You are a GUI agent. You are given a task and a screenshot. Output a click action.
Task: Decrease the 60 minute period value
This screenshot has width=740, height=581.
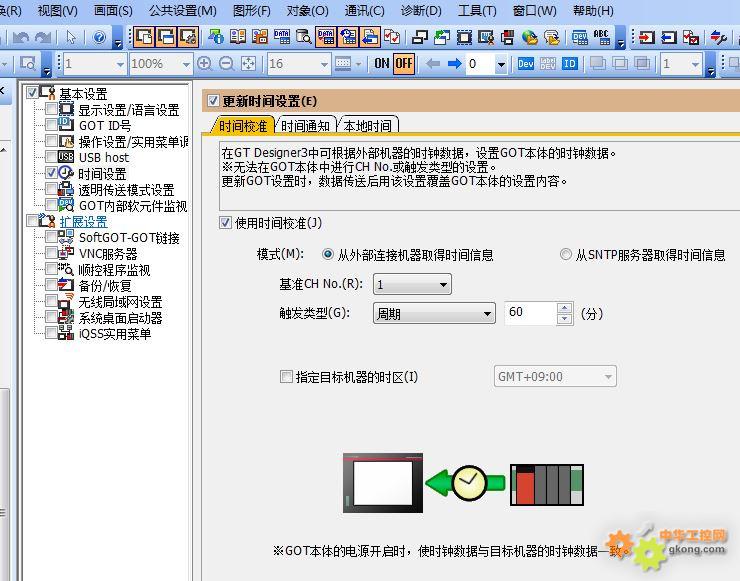click(x=564, y=319)
